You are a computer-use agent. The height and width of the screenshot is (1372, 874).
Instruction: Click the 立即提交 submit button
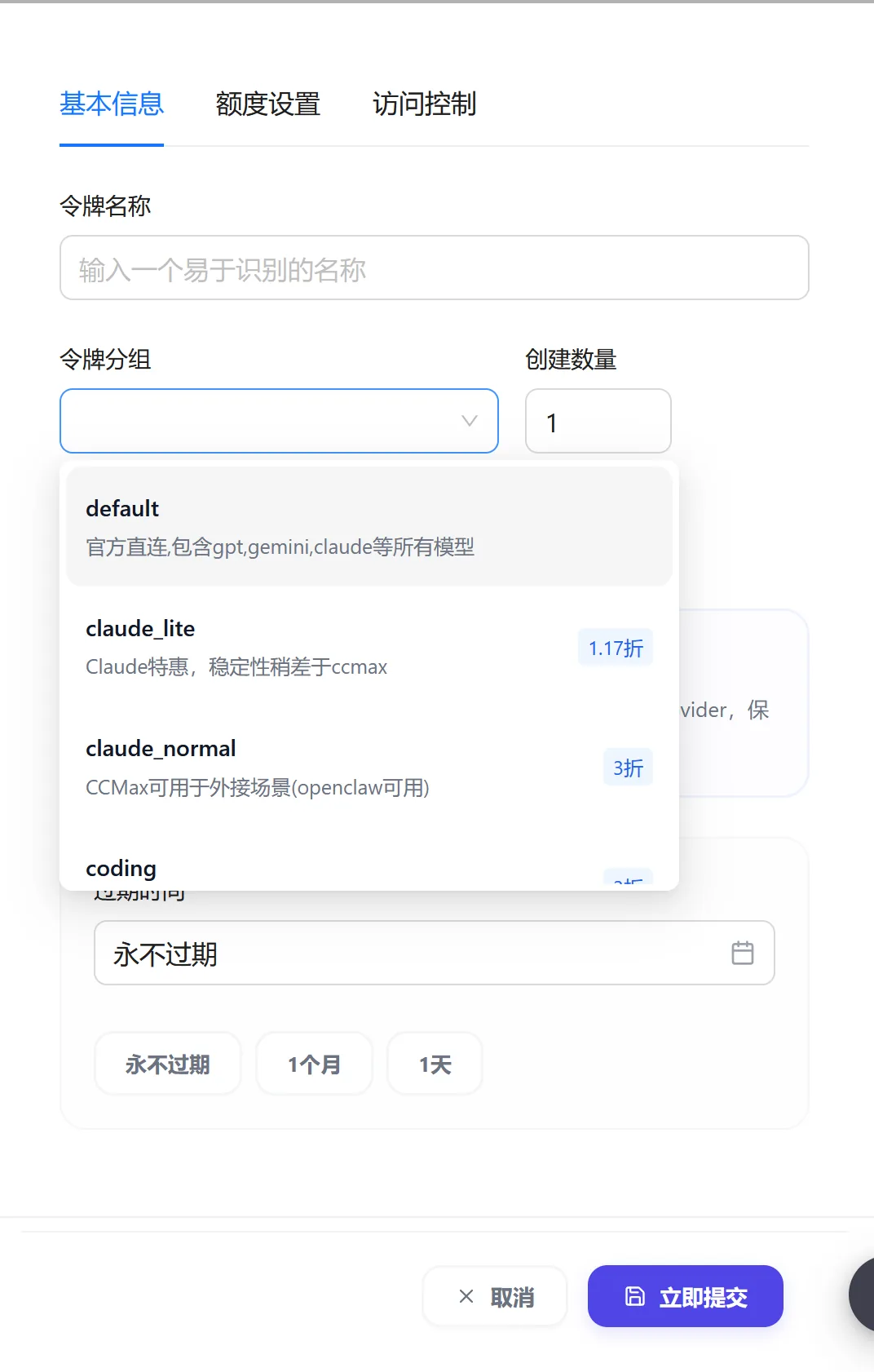[686, 1296]
